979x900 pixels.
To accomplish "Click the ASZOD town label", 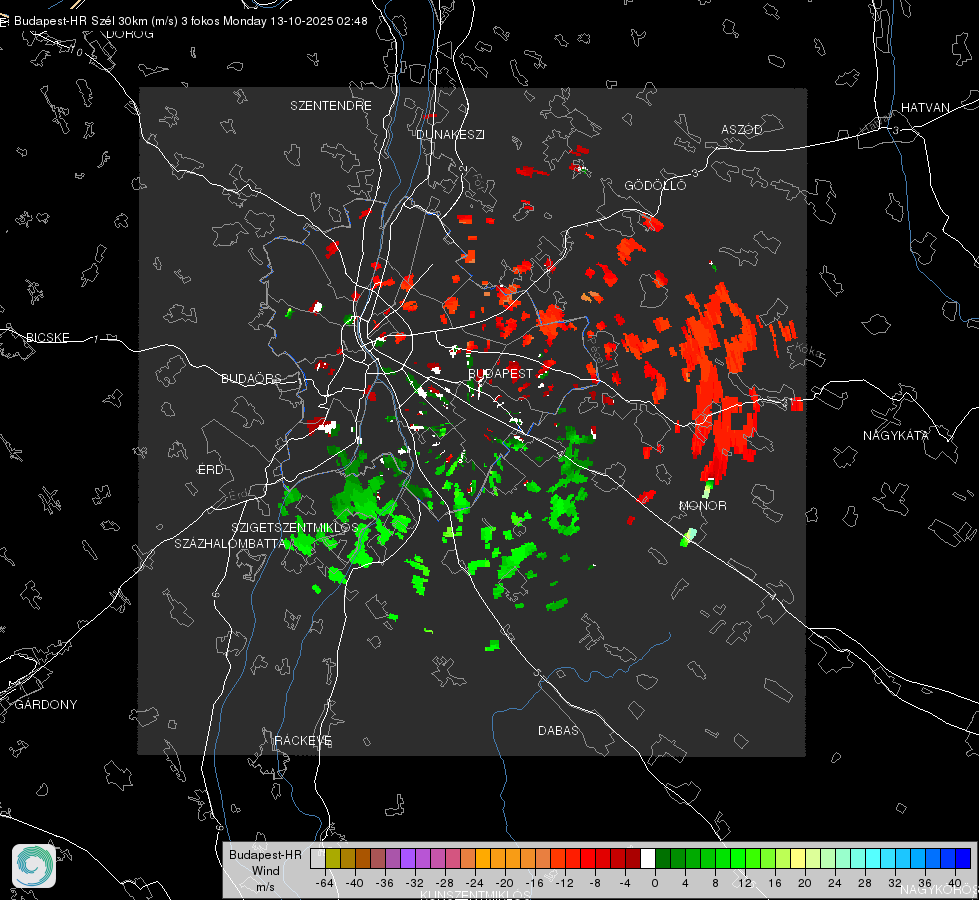I will [x=742, y=129].
